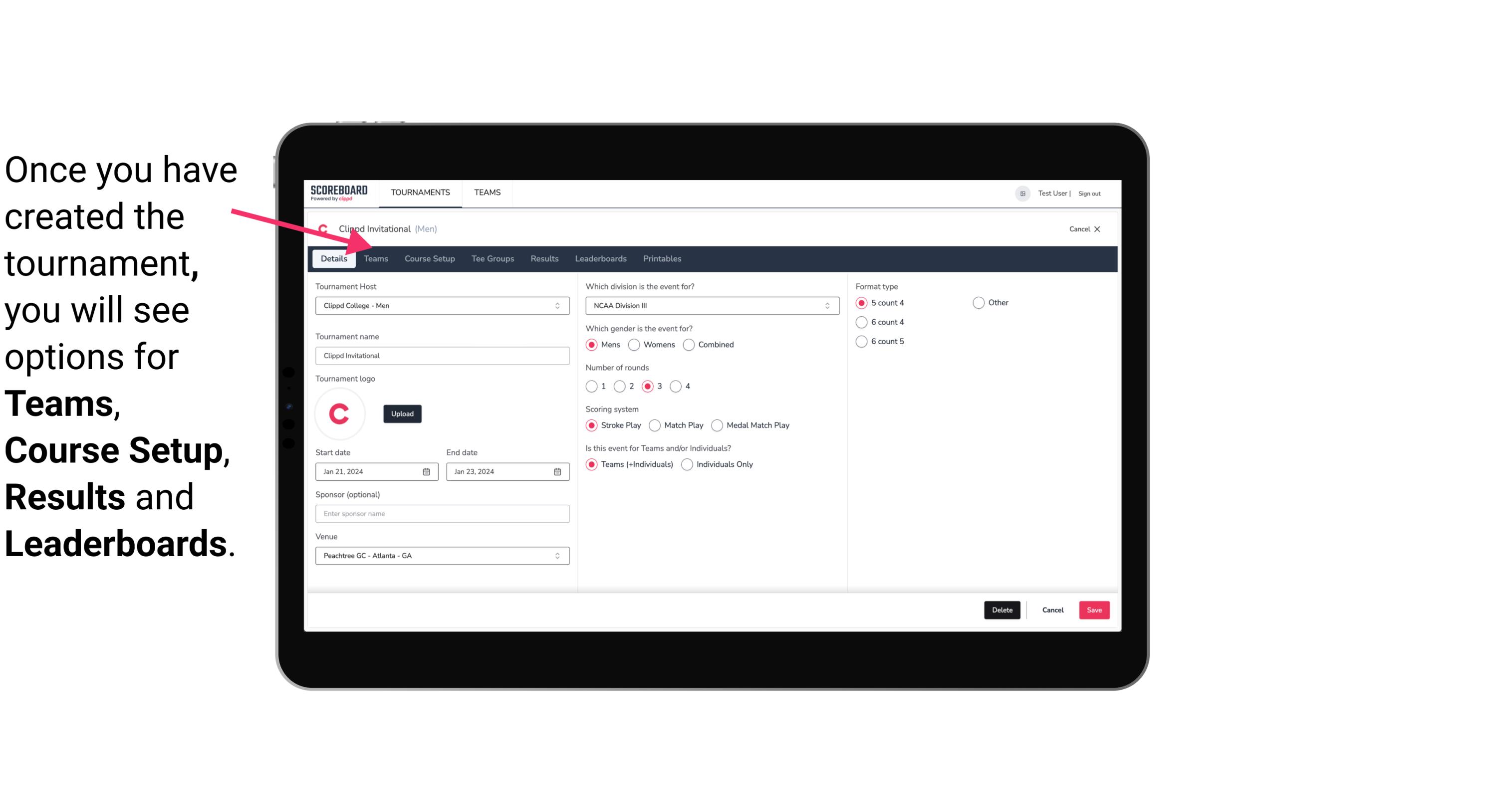Click the cancel X icon to close
Viewport: 1510px width, 812px height.
click(x=1096, y=229)
